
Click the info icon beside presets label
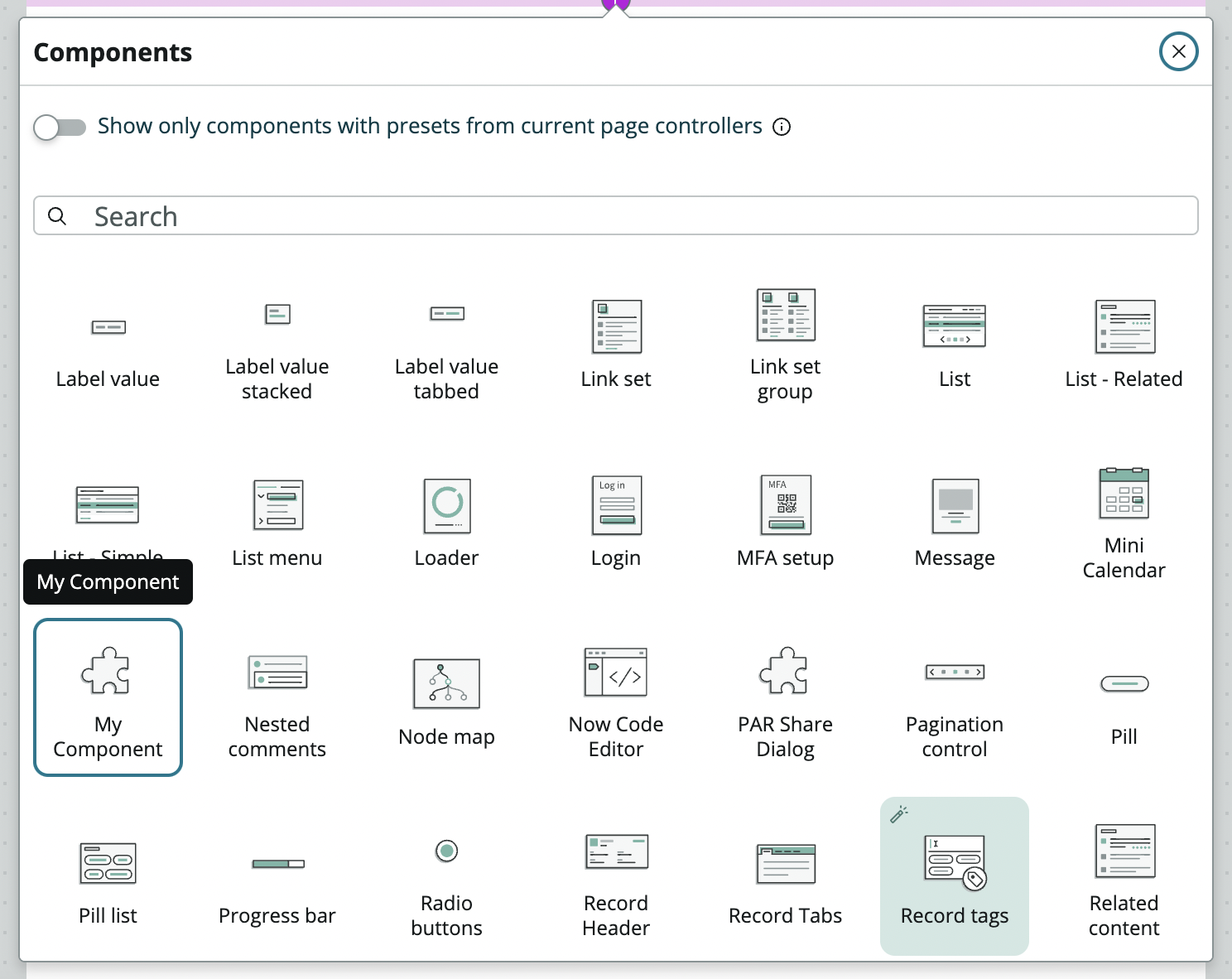coord(782,127)
